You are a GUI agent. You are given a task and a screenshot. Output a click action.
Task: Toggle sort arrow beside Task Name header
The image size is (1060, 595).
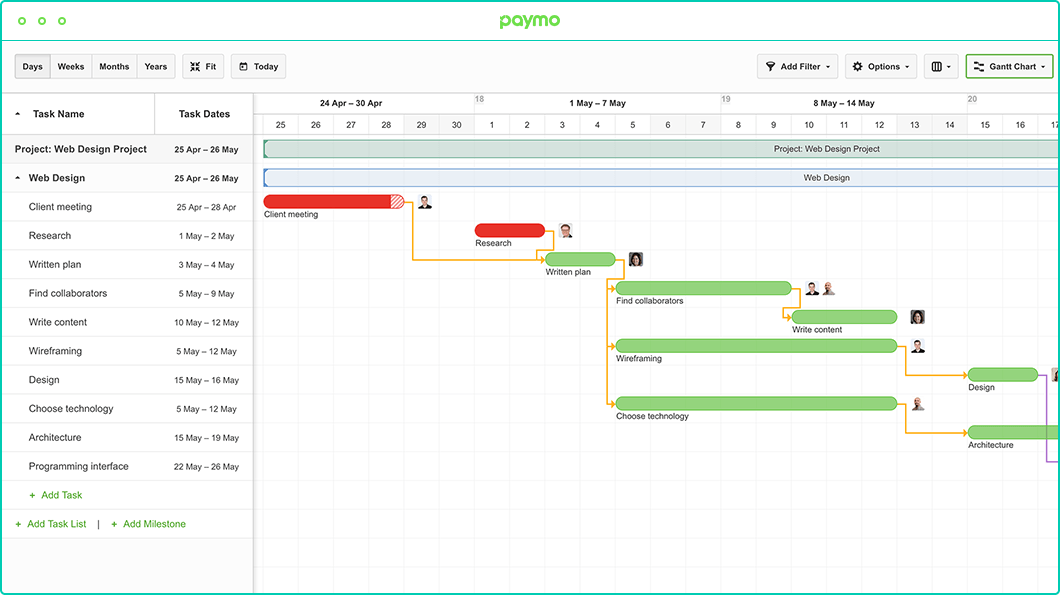18,114
